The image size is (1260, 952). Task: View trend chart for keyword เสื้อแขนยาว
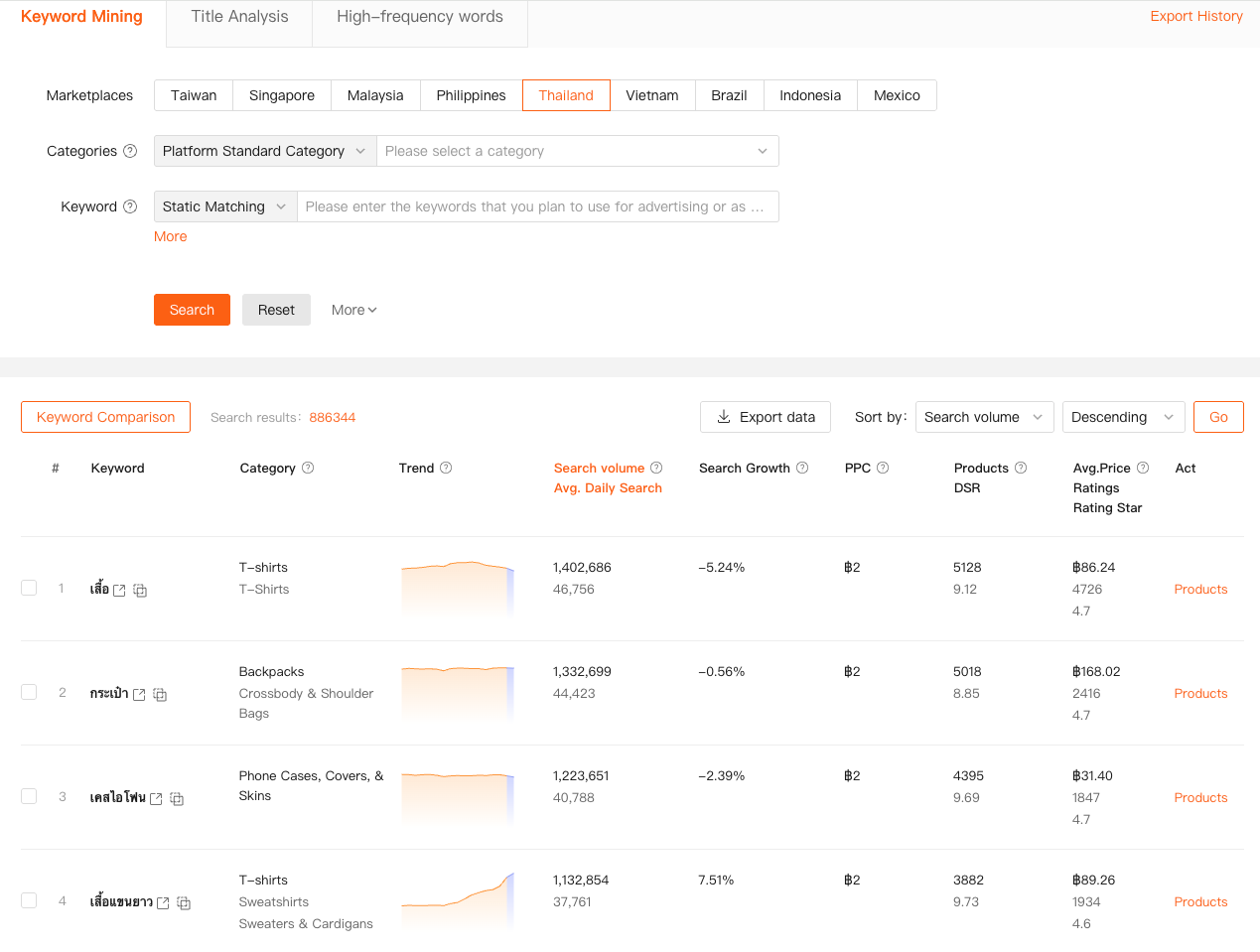click(x=458, y=900)
